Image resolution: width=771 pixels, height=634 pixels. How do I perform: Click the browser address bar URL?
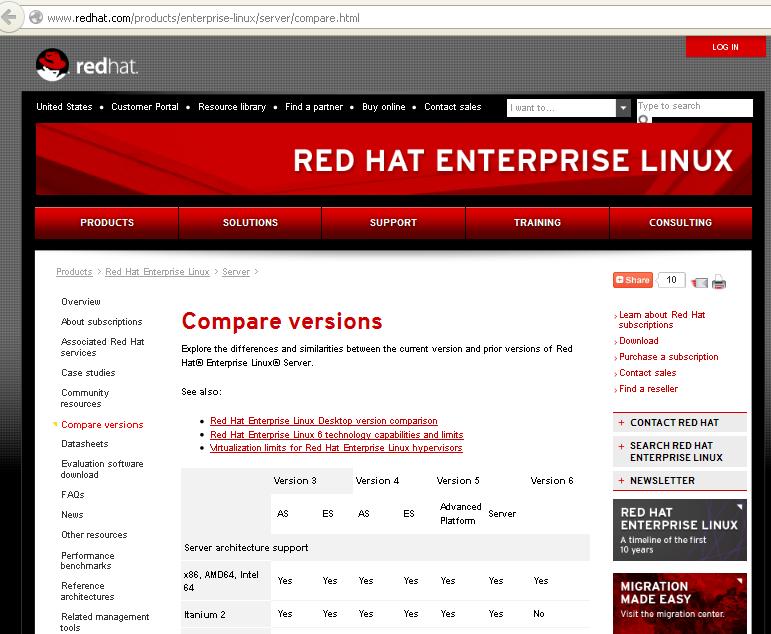(203, 18)
